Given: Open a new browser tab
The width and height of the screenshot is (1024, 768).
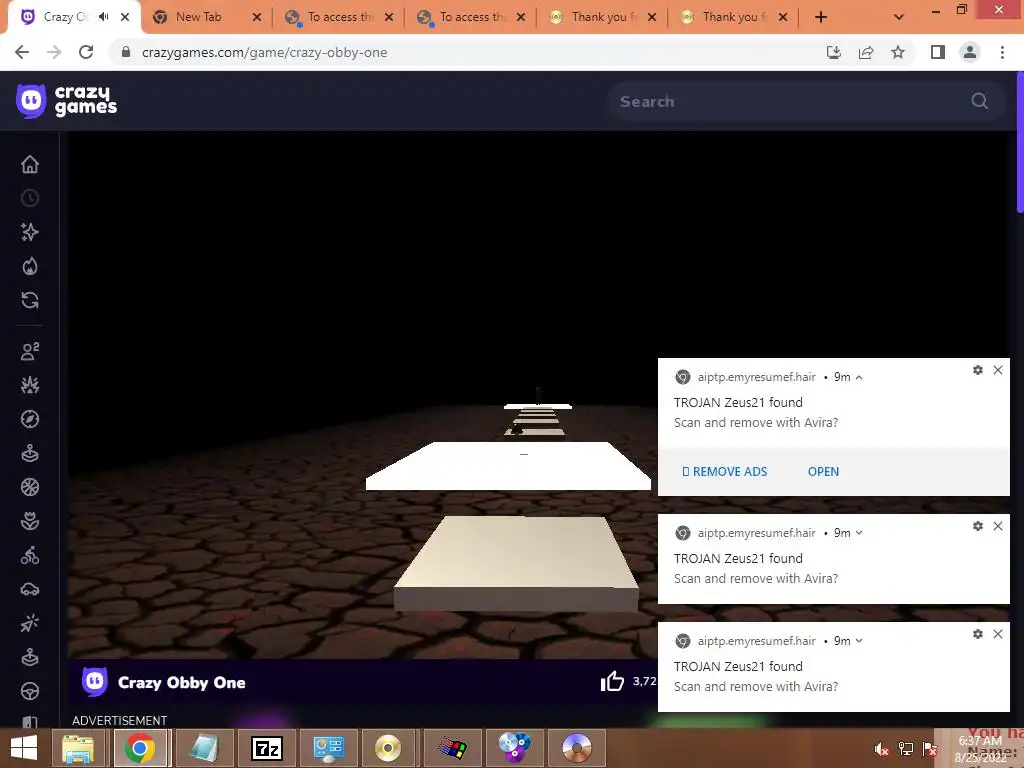Looking at the screenshot, I should point(821,17).
